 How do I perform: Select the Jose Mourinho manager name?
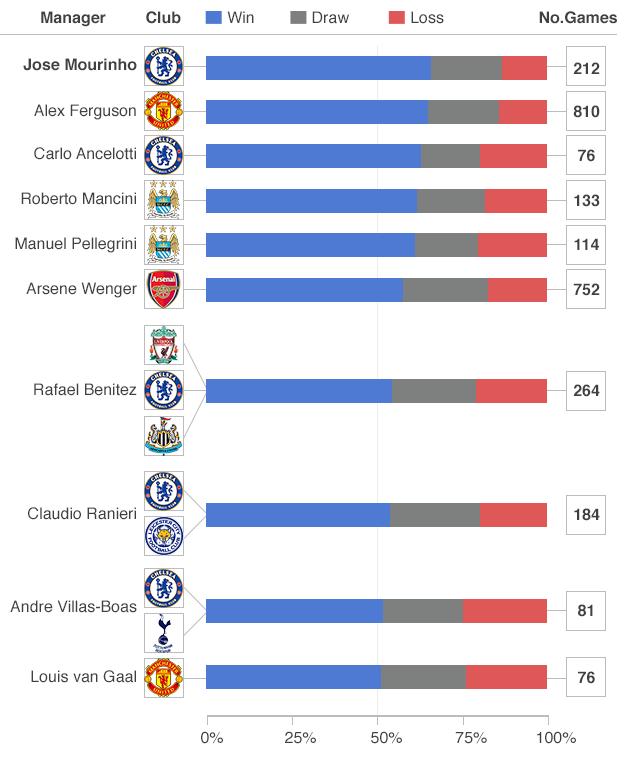80,64
